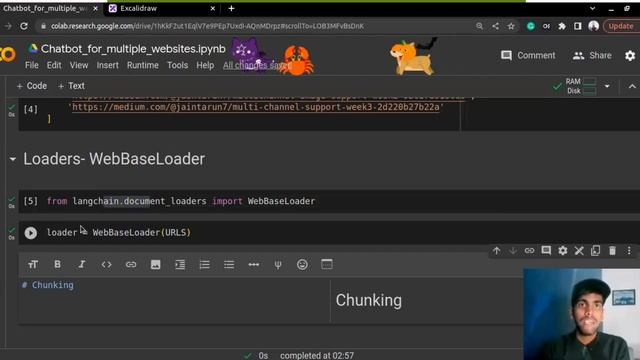This screenshot has width=640, height=360.
Task: Open tab search chevron in title bar
Action: click(592, 8)
